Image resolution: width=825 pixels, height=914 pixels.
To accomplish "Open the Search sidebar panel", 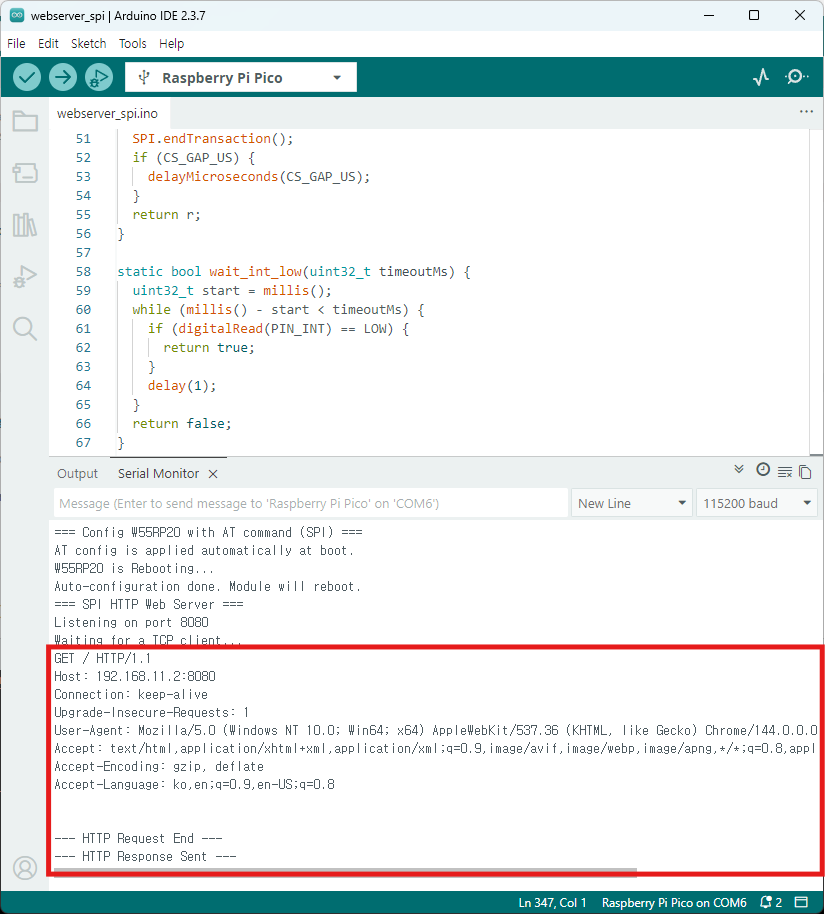I will pos(25,329).
